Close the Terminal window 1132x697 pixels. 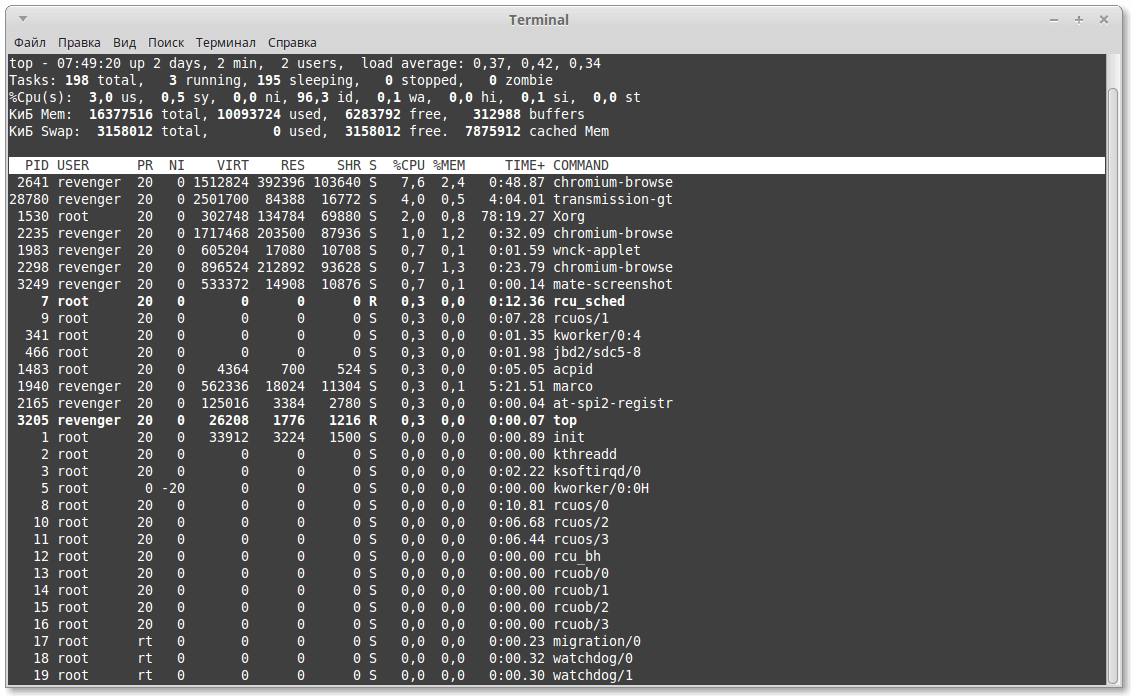(1104, 20)
